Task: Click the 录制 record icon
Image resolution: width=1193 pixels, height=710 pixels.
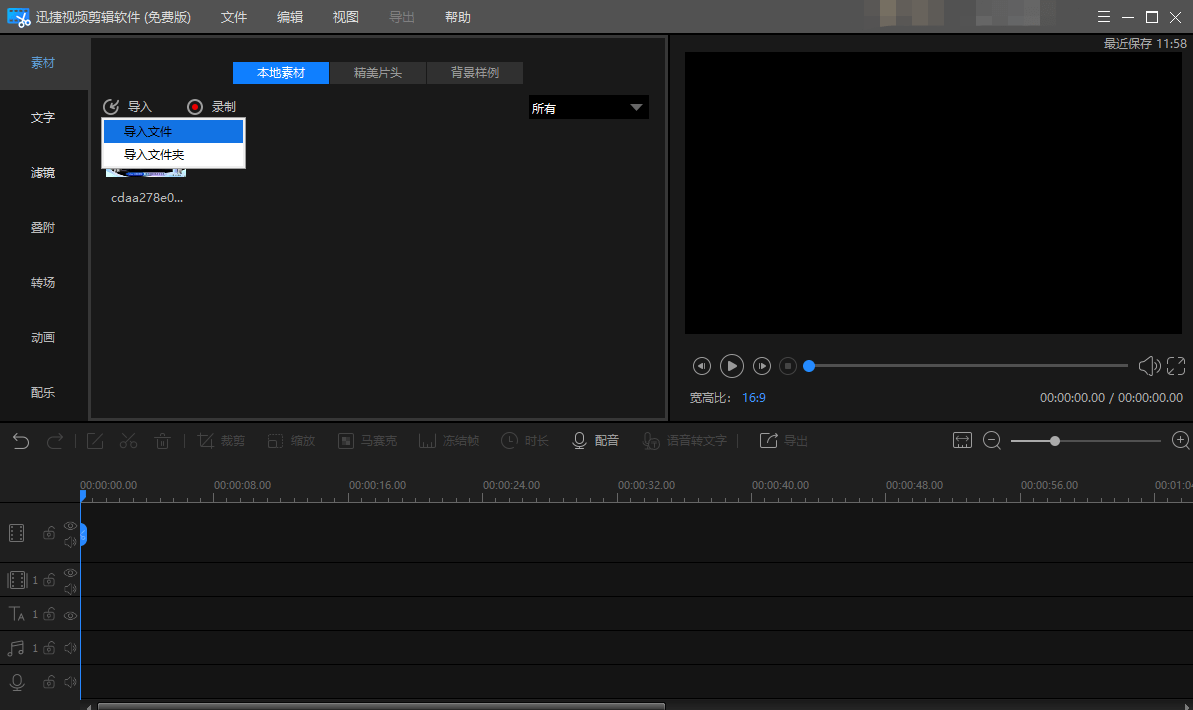Action: tap(195, 107)
